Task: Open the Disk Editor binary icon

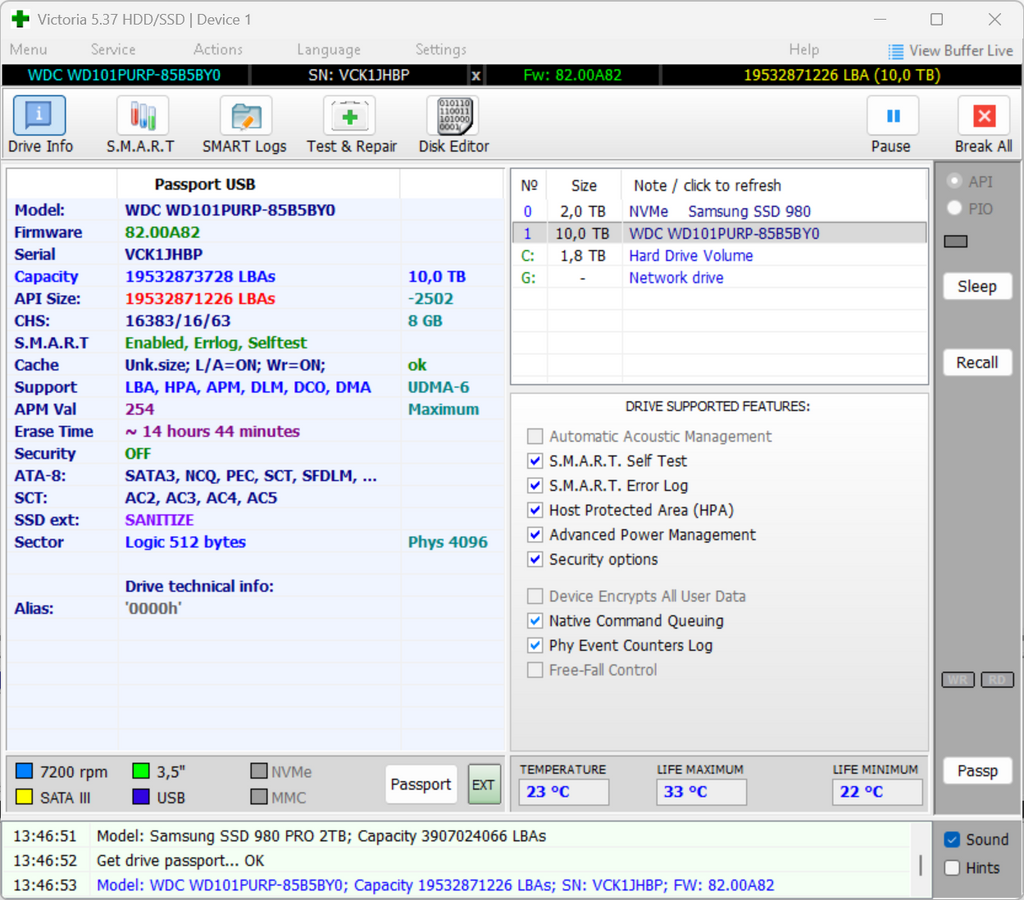Action: 453,115
